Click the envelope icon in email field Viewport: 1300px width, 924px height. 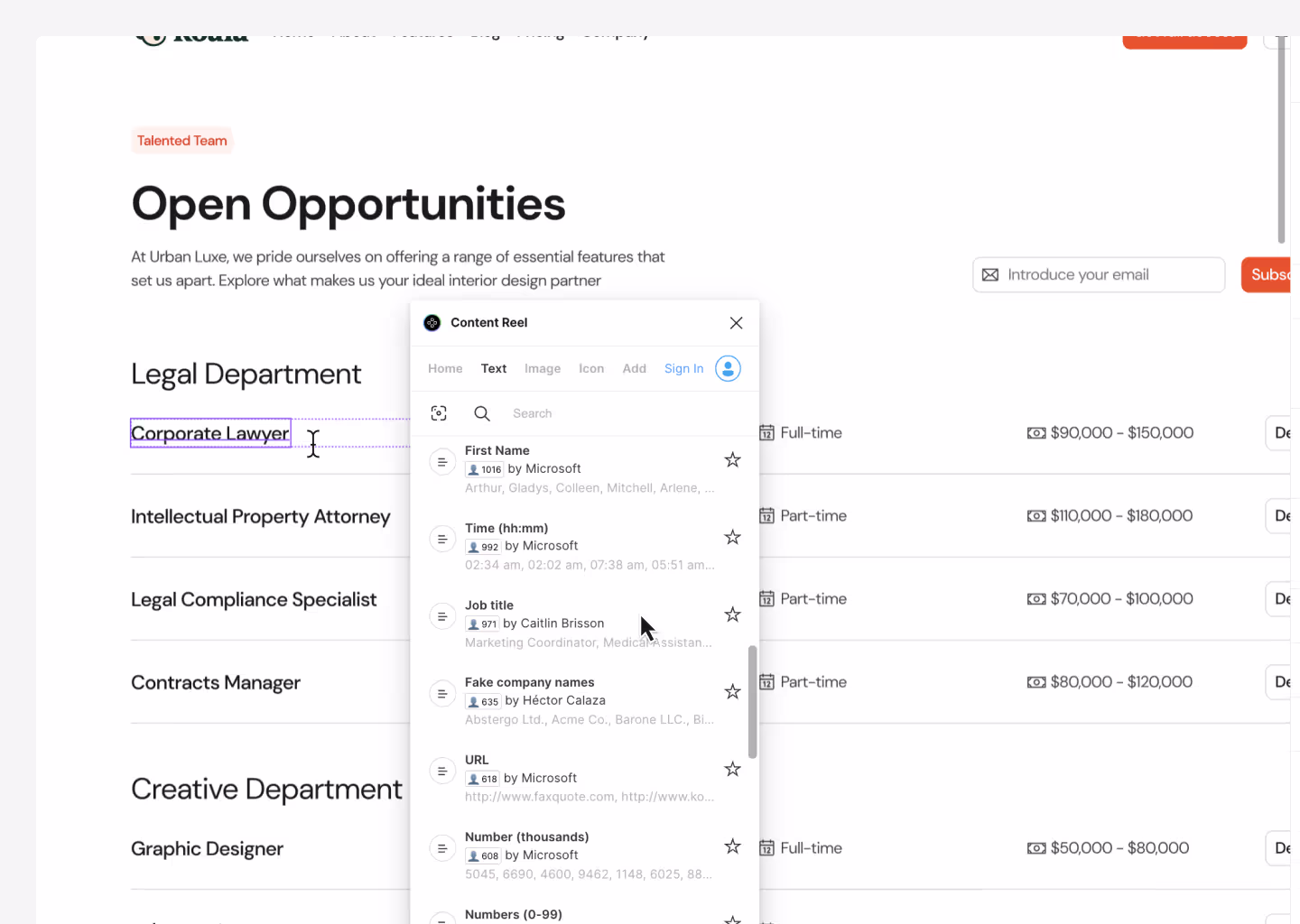990,274
